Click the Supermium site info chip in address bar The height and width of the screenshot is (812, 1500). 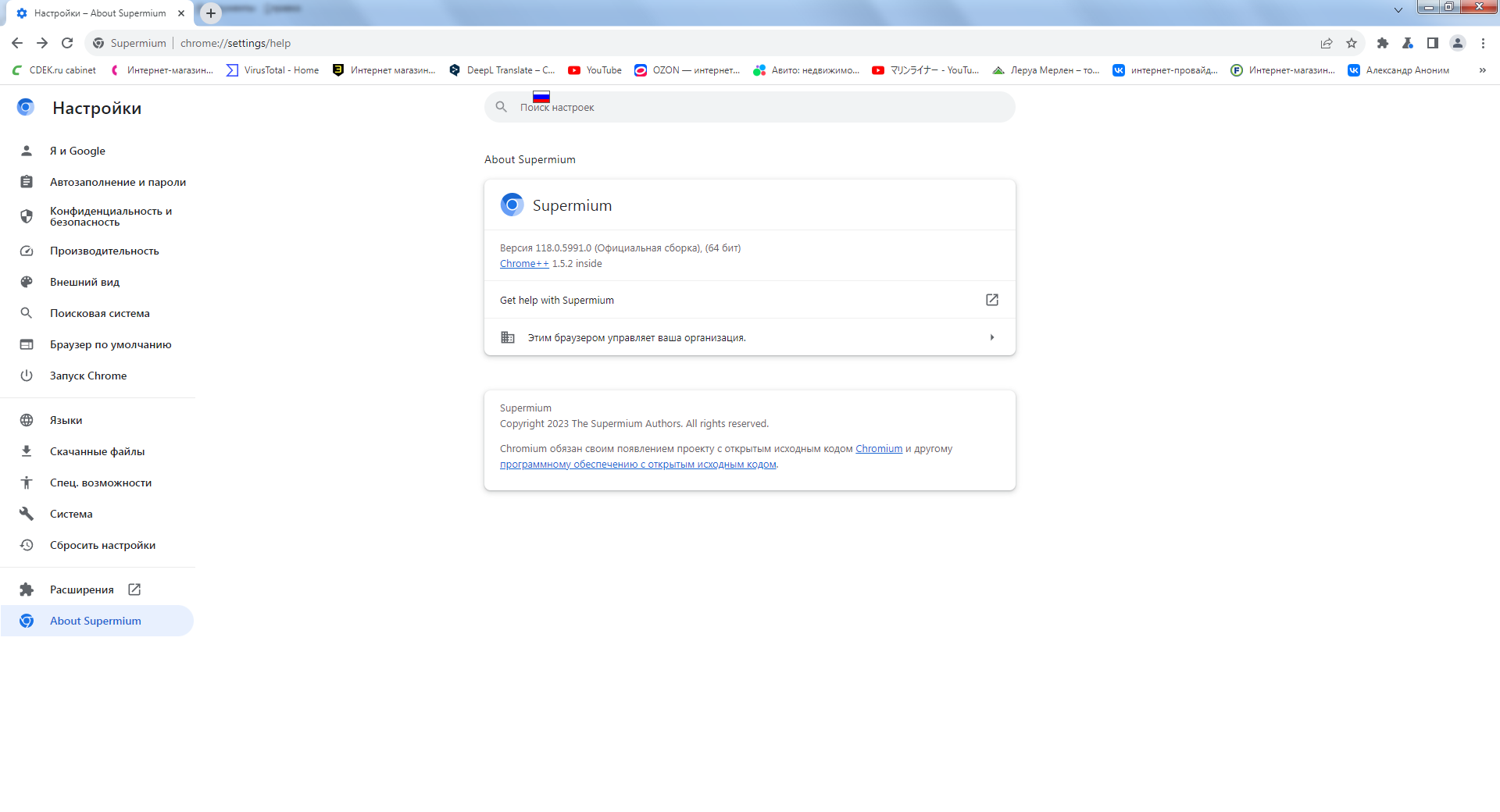click(x=130, y=43)
